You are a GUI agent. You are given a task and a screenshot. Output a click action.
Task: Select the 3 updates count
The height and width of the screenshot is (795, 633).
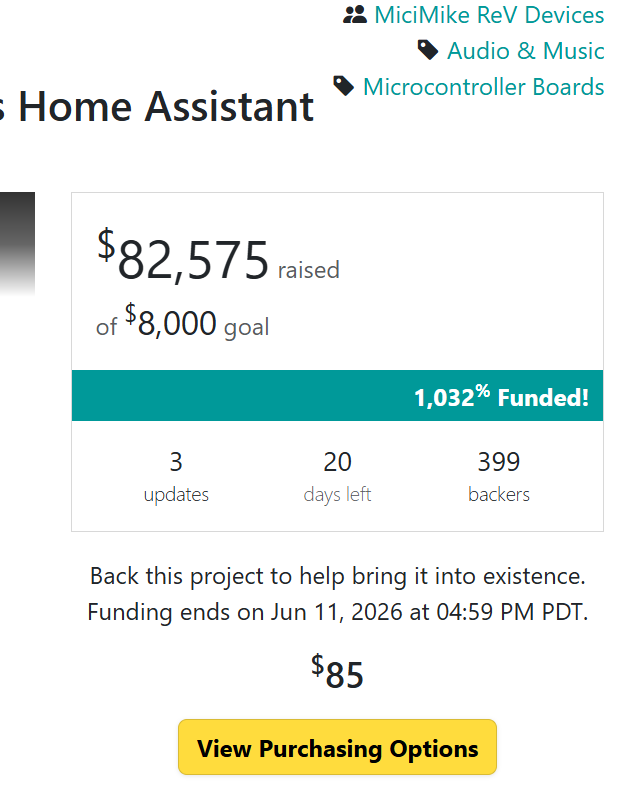coord(176,462)
